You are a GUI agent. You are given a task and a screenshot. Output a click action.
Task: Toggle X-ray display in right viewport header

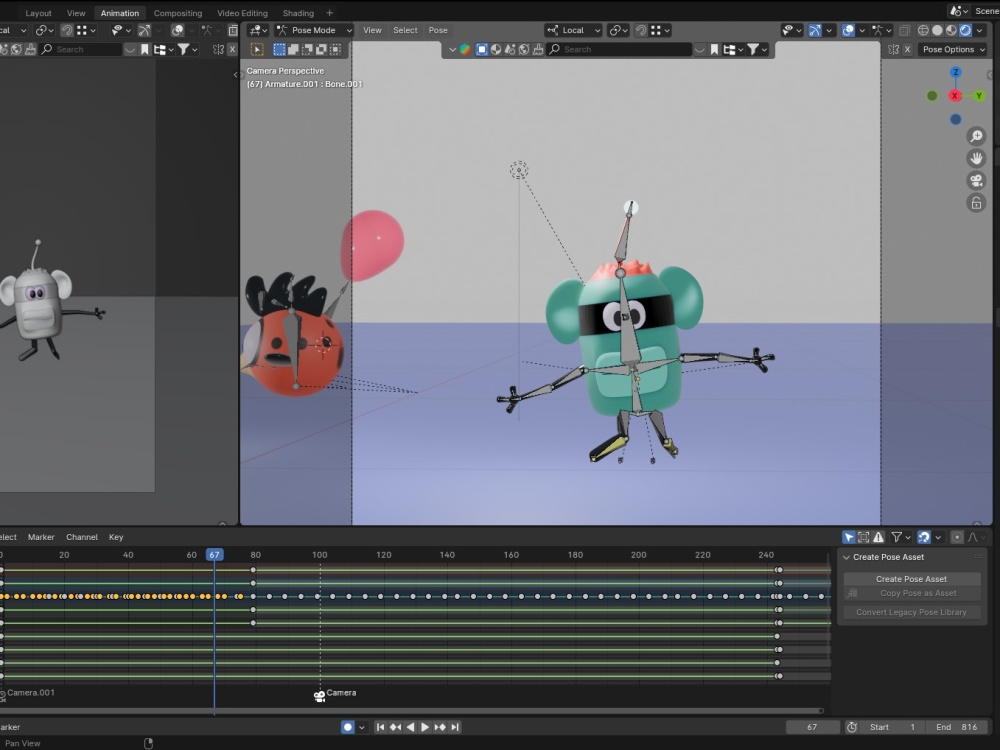click(904, 30)
